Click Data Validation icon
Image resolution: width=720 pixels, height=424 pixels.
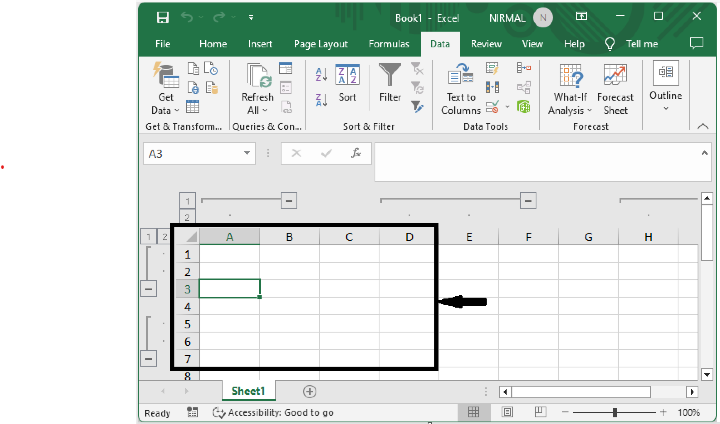pyautogui.click(x=492, y=107)
